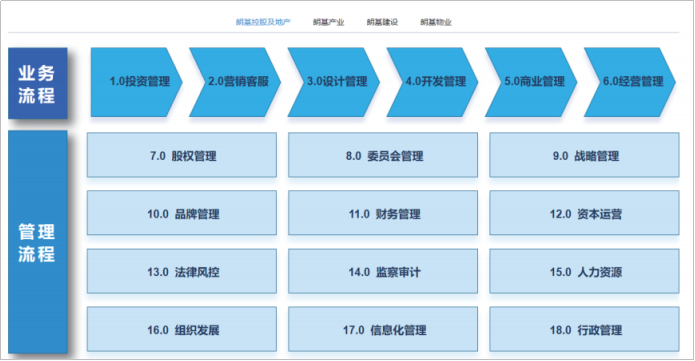Select the 12.0 资本运营 tile

[584, 213]
